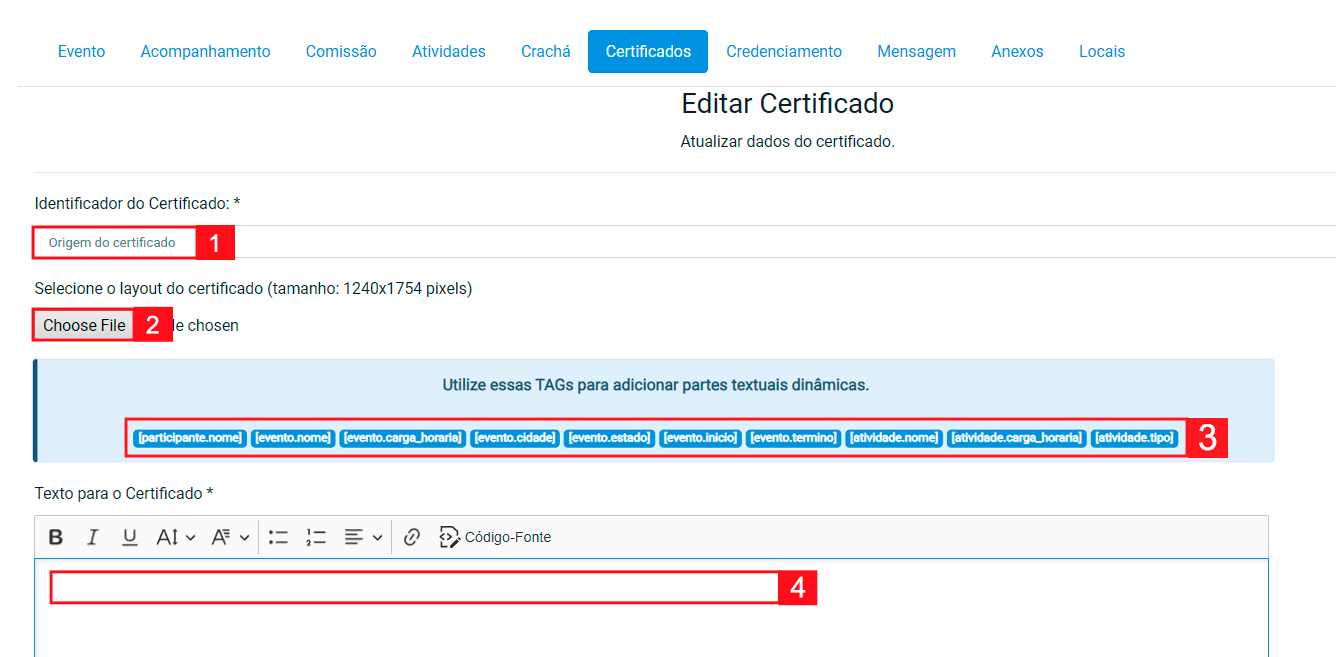
Task: Expand the text alignment dropdown
Action: tap(363, 537)
